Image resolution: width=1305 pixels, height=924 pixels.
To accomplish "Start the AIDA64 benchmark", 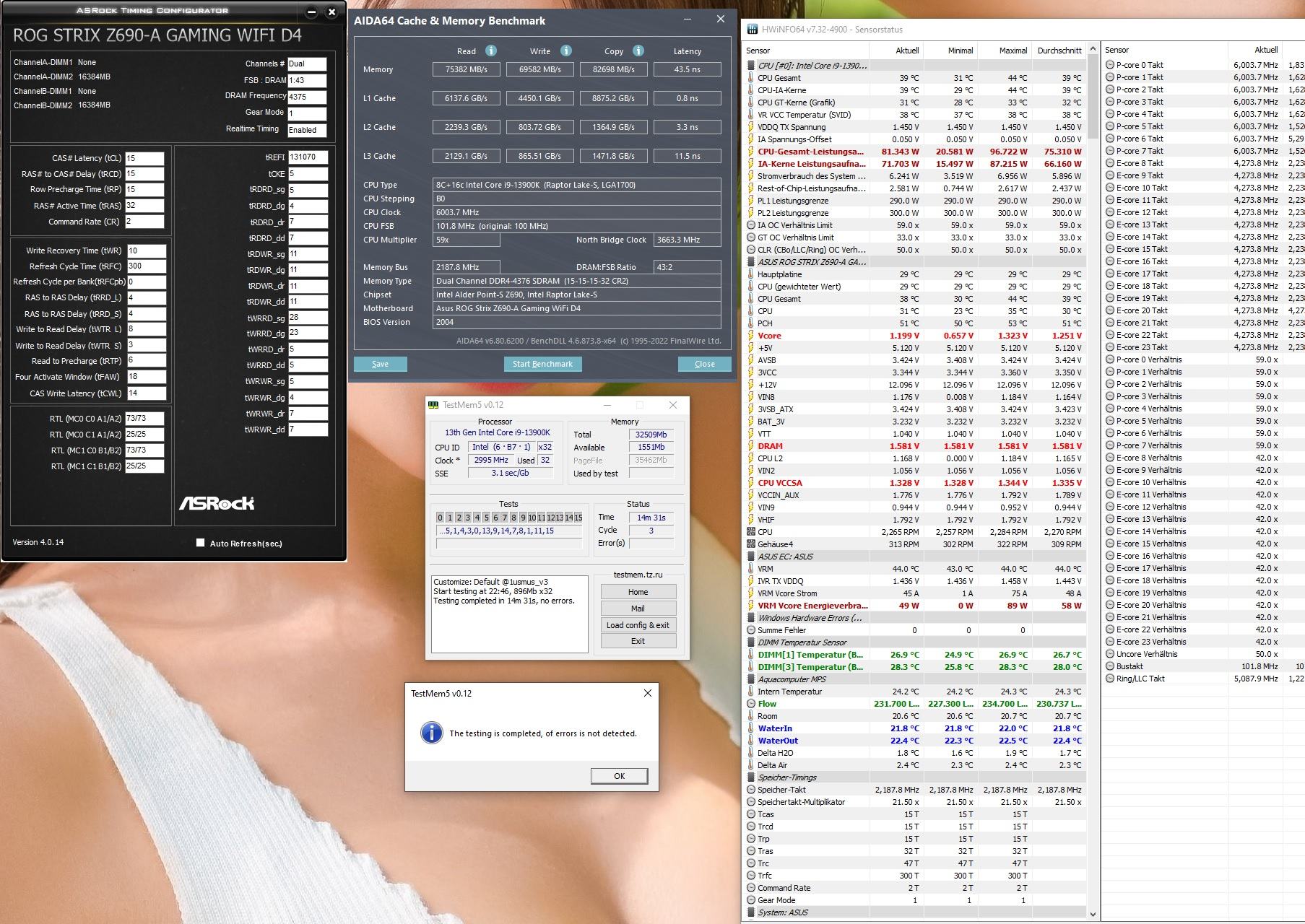I will [x=542, y=364].
